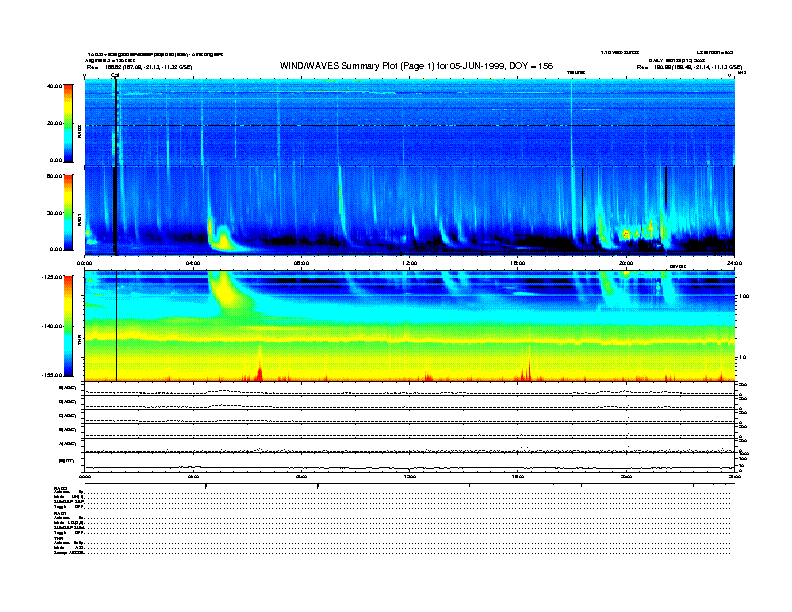Click the 12:00 label on bottom time axis
Viewport: 792px width, 612px height.
coord(409,476)
